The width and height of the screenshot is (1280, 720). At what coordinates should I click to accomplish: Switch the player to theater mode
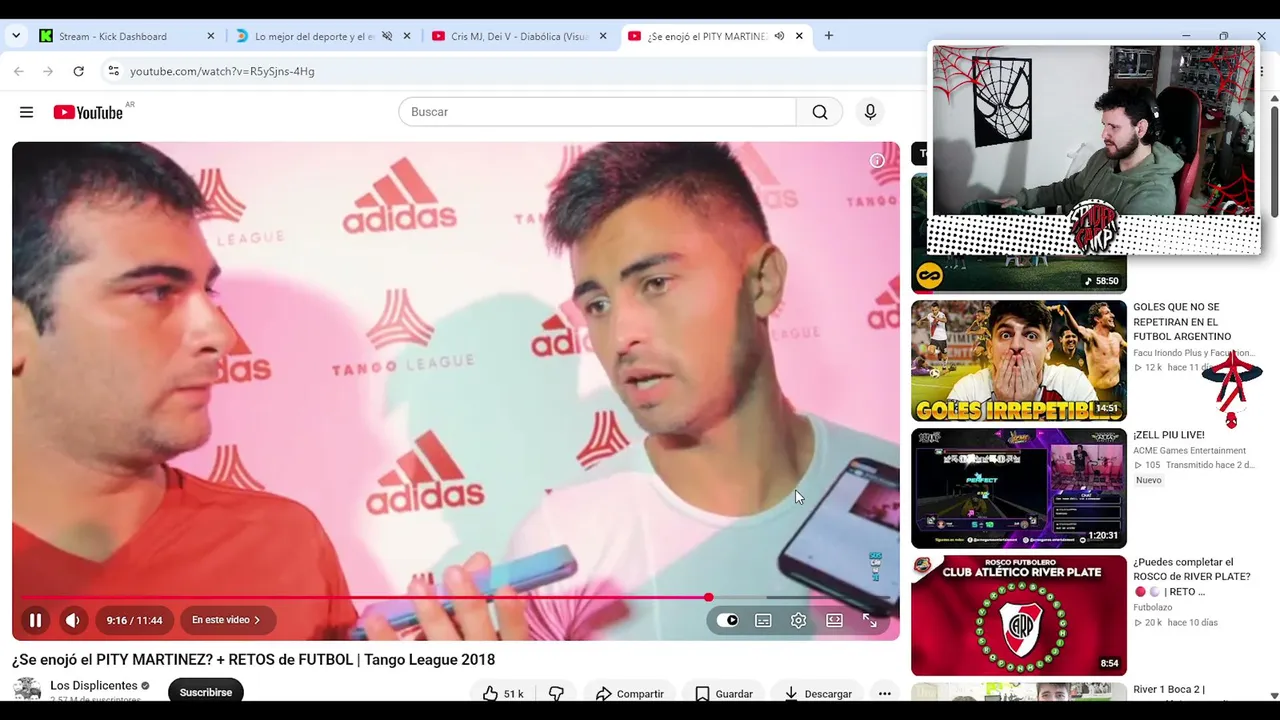pos(834,620)
